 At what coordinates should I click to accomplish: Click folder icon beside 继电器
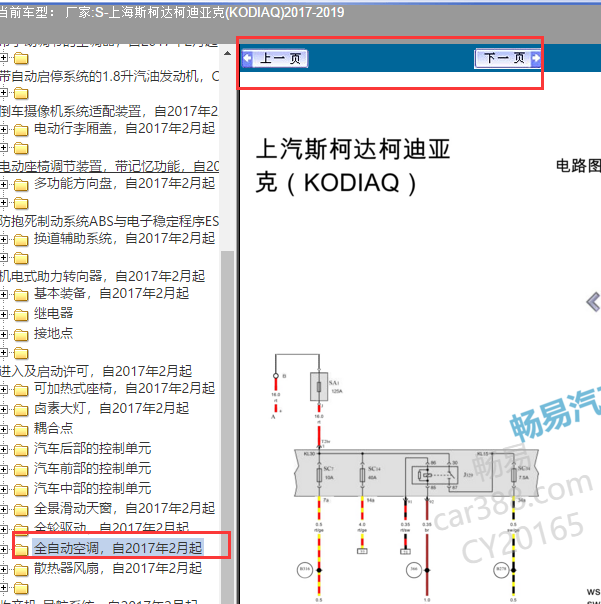[x=21, y=315]
